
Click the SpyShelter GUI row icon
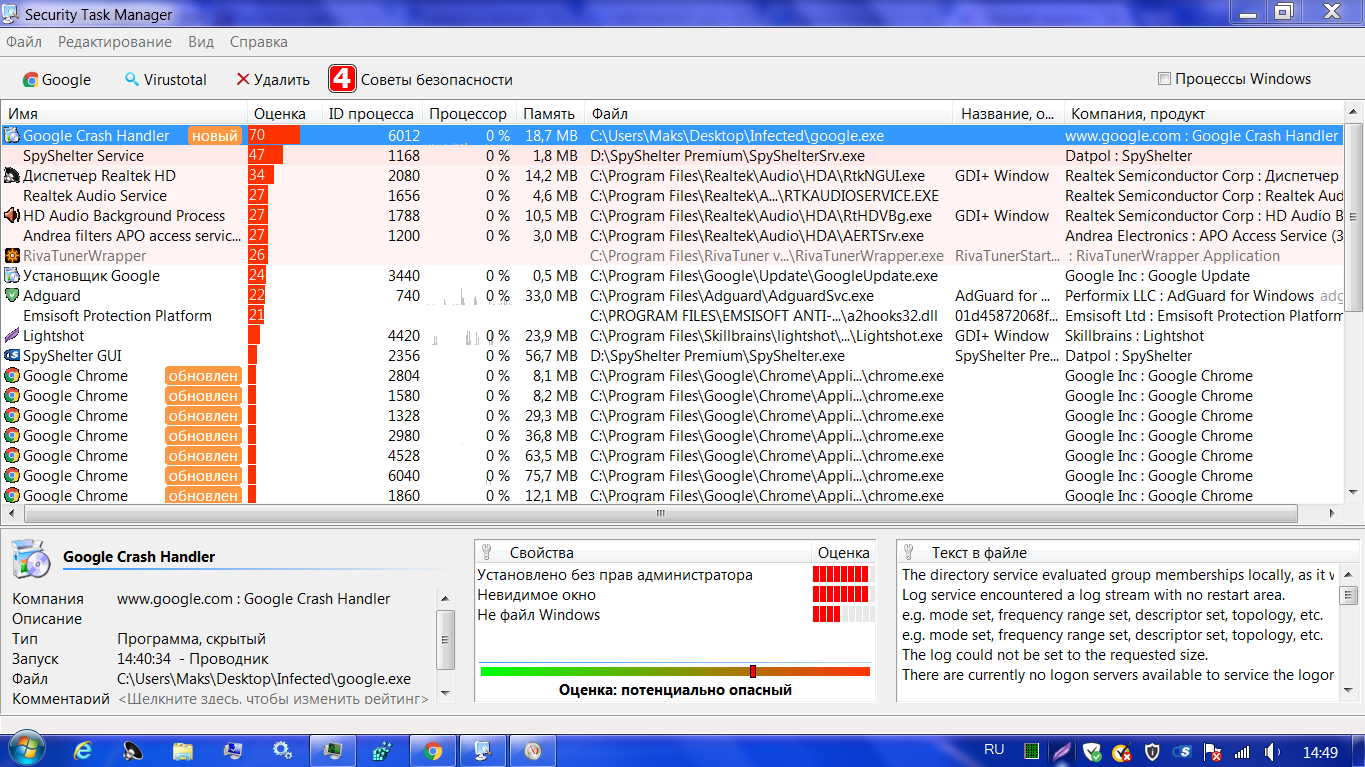coord(12,356)
